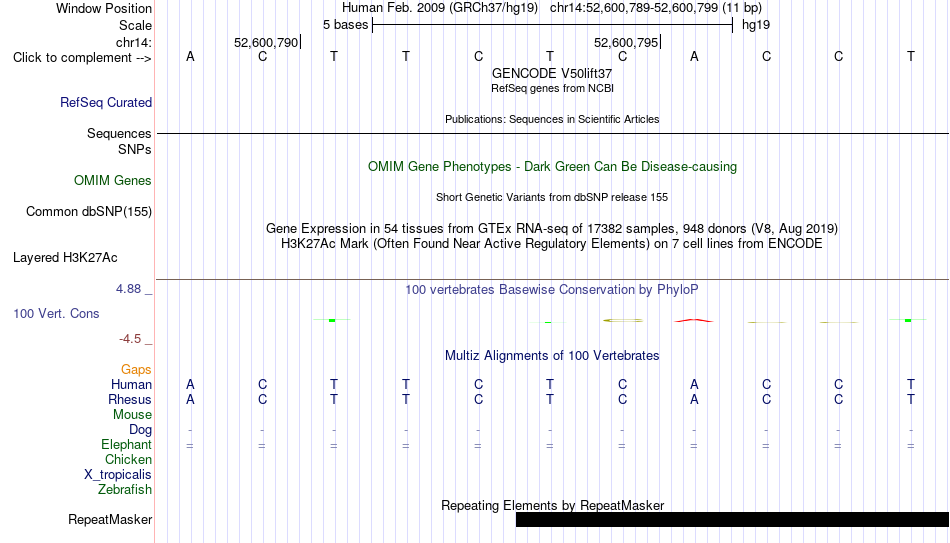Click the hg19 label beside the scale bar
The image size is (950, 543).
tap(756, 25)
